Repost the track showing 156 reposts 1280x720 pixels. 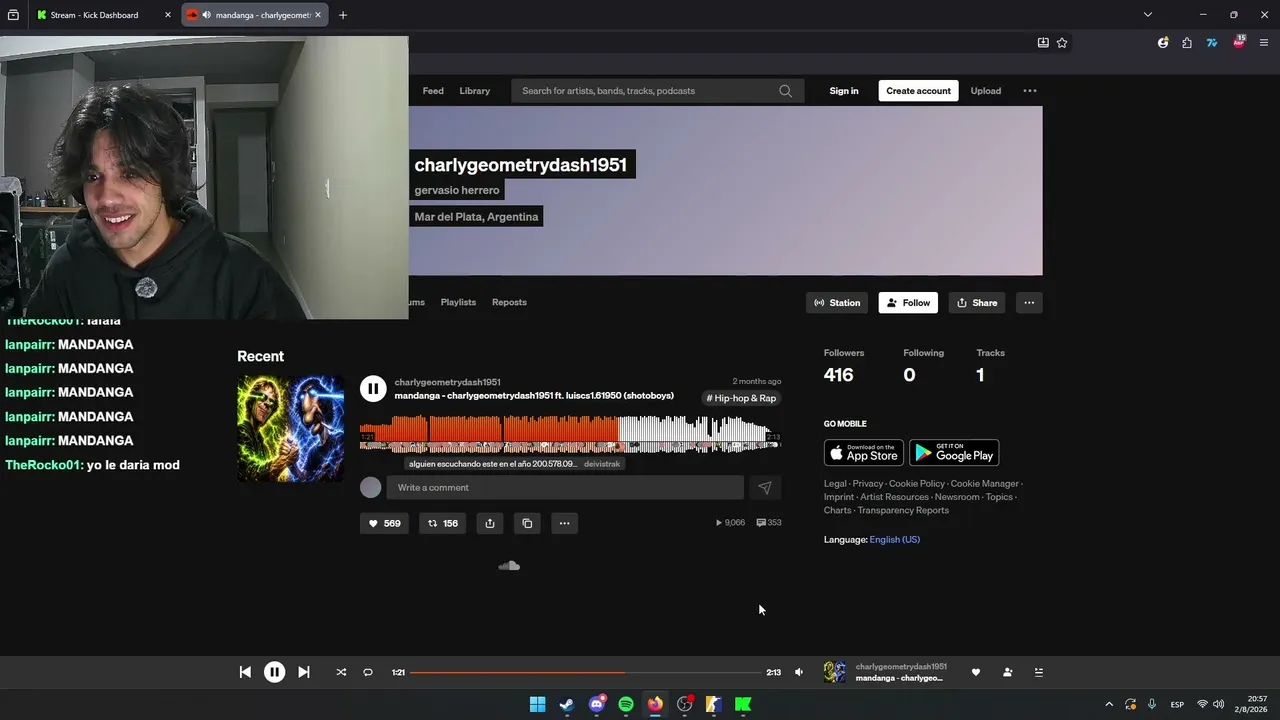coord(443,523)
